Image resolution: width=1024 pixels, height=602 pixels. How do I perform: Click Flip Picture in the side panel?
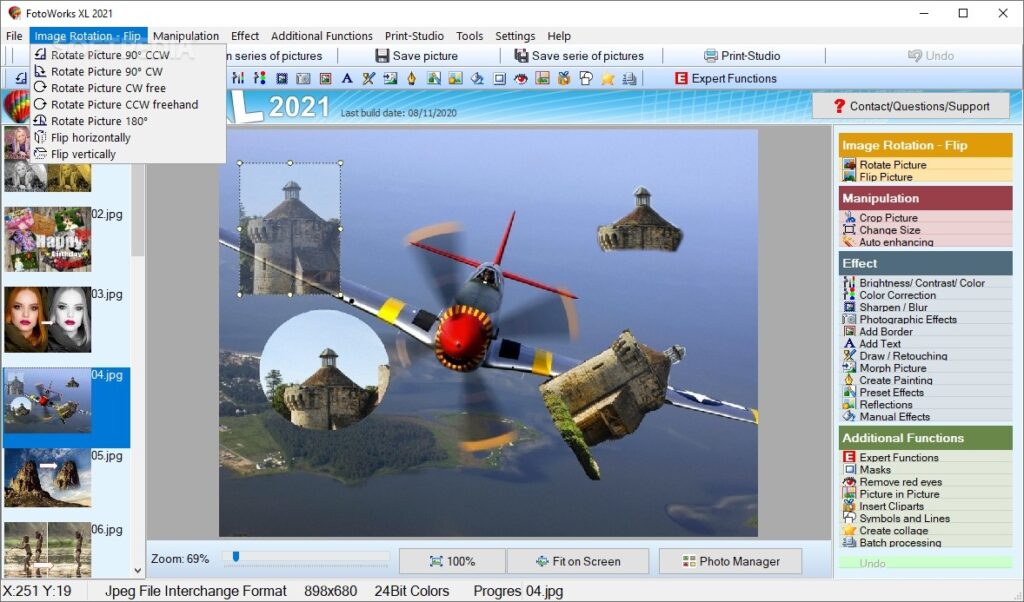(x=886, y=177)
